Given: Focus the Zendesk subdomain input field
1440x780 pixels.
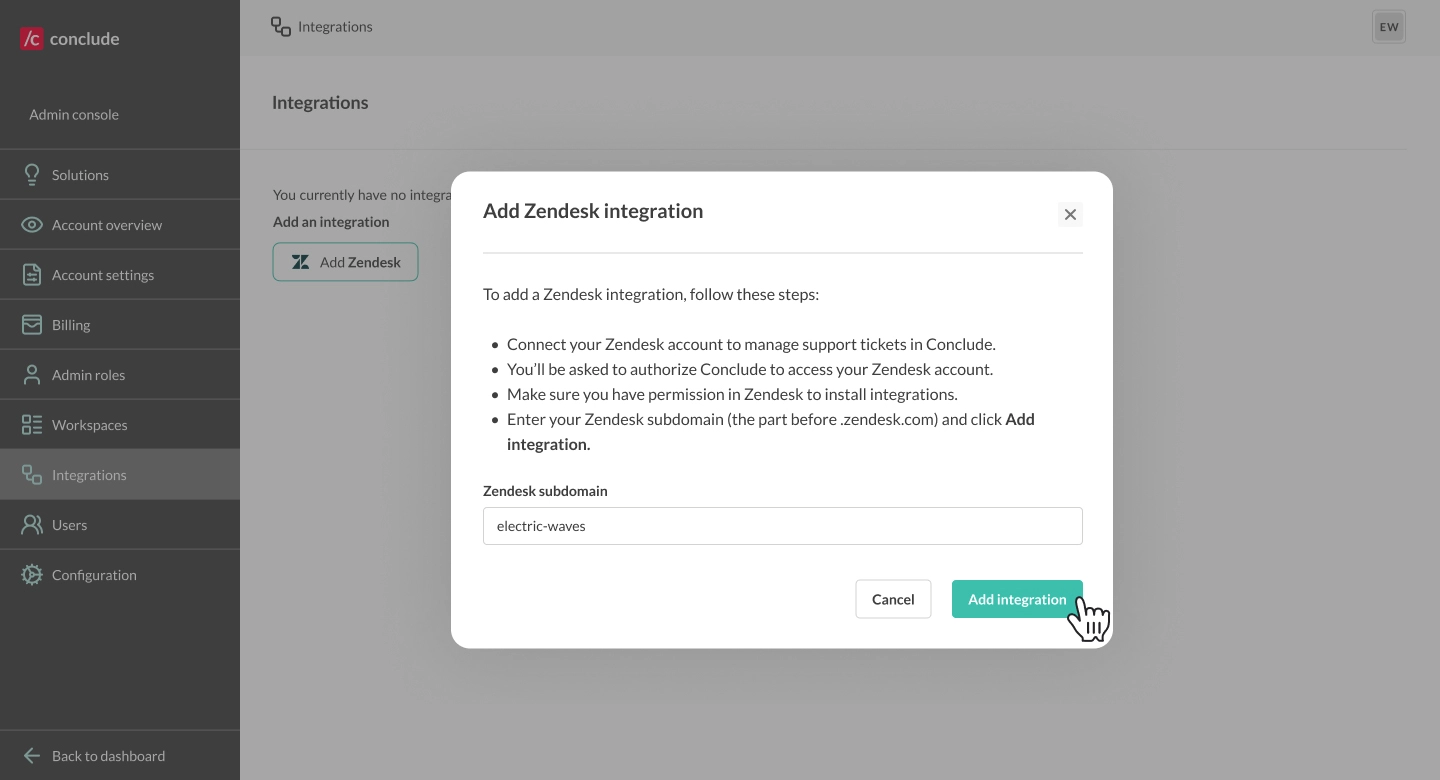Looking at the screenshot, I should pyautogui.click(x=782, y=526).
